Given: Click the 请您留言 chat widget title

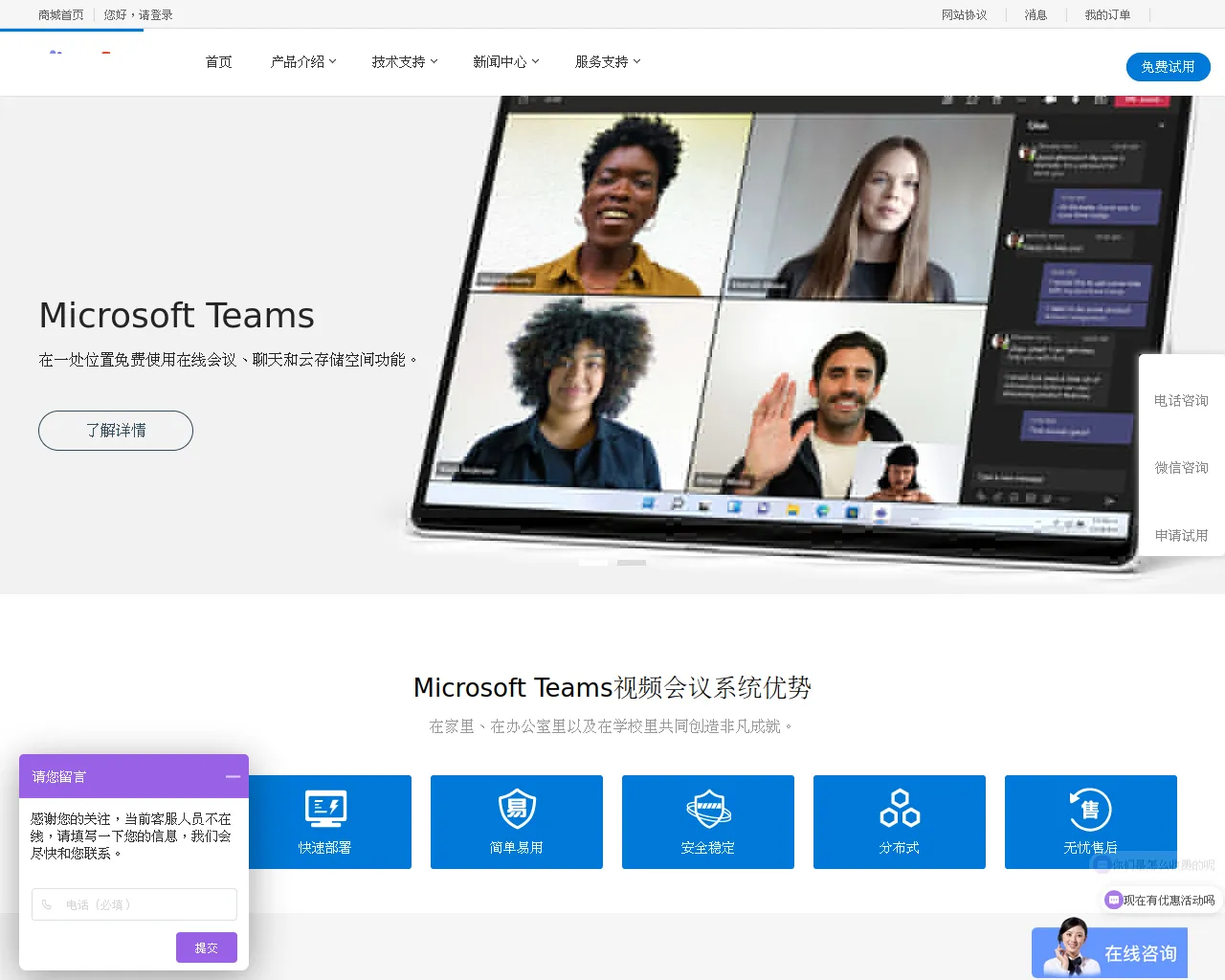Looking at the screenshot, I should coord(59,777).
